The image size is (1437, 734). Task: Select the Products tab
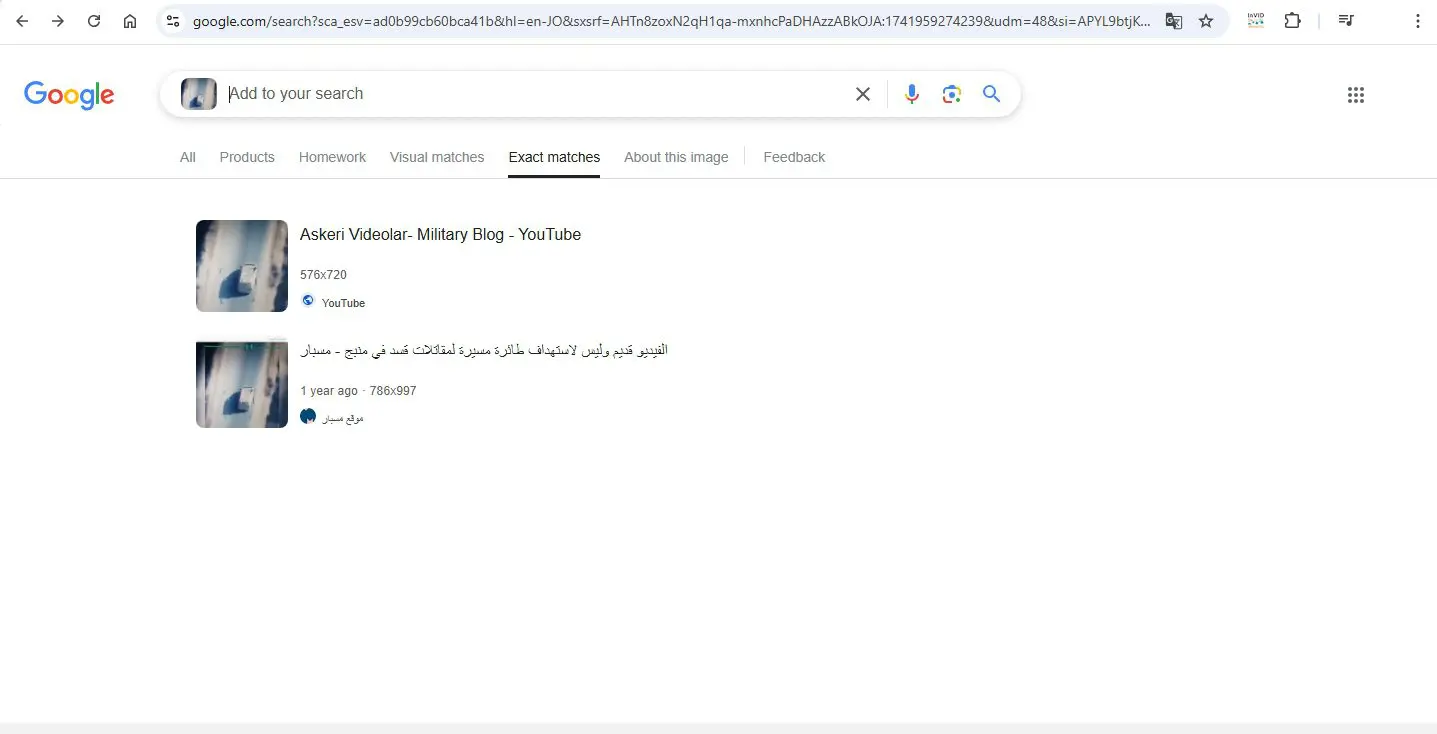247,157
